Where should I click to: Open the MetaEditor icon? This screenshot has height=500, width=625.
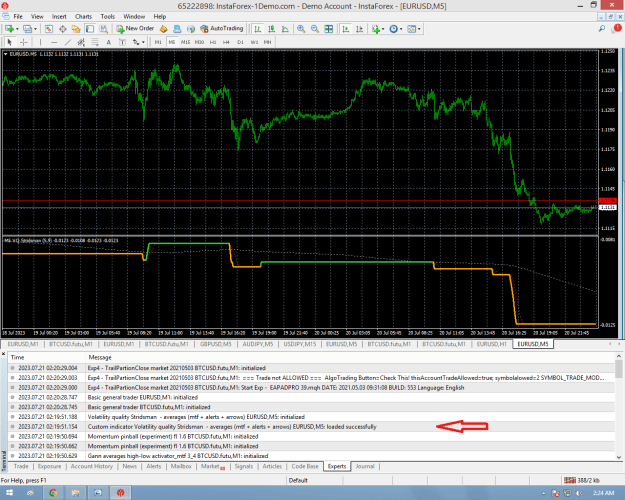click(x=163, y=29)
